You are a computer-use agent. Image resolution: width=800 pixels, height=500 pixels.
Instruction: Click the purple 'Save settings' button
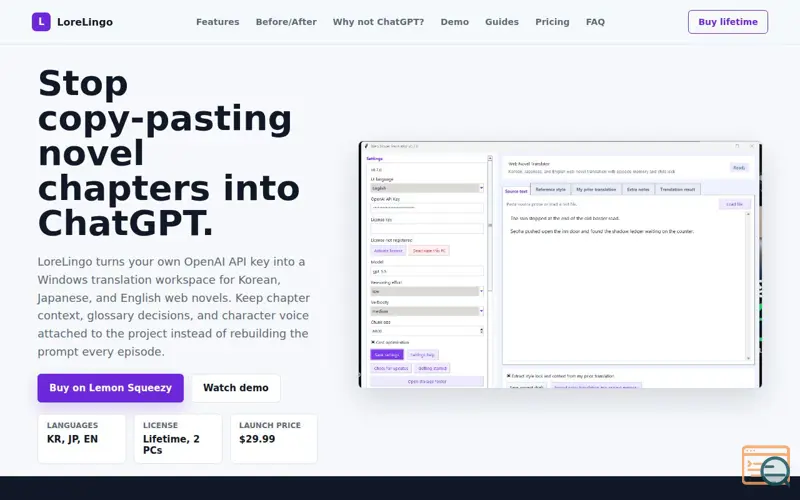(387, 355)
